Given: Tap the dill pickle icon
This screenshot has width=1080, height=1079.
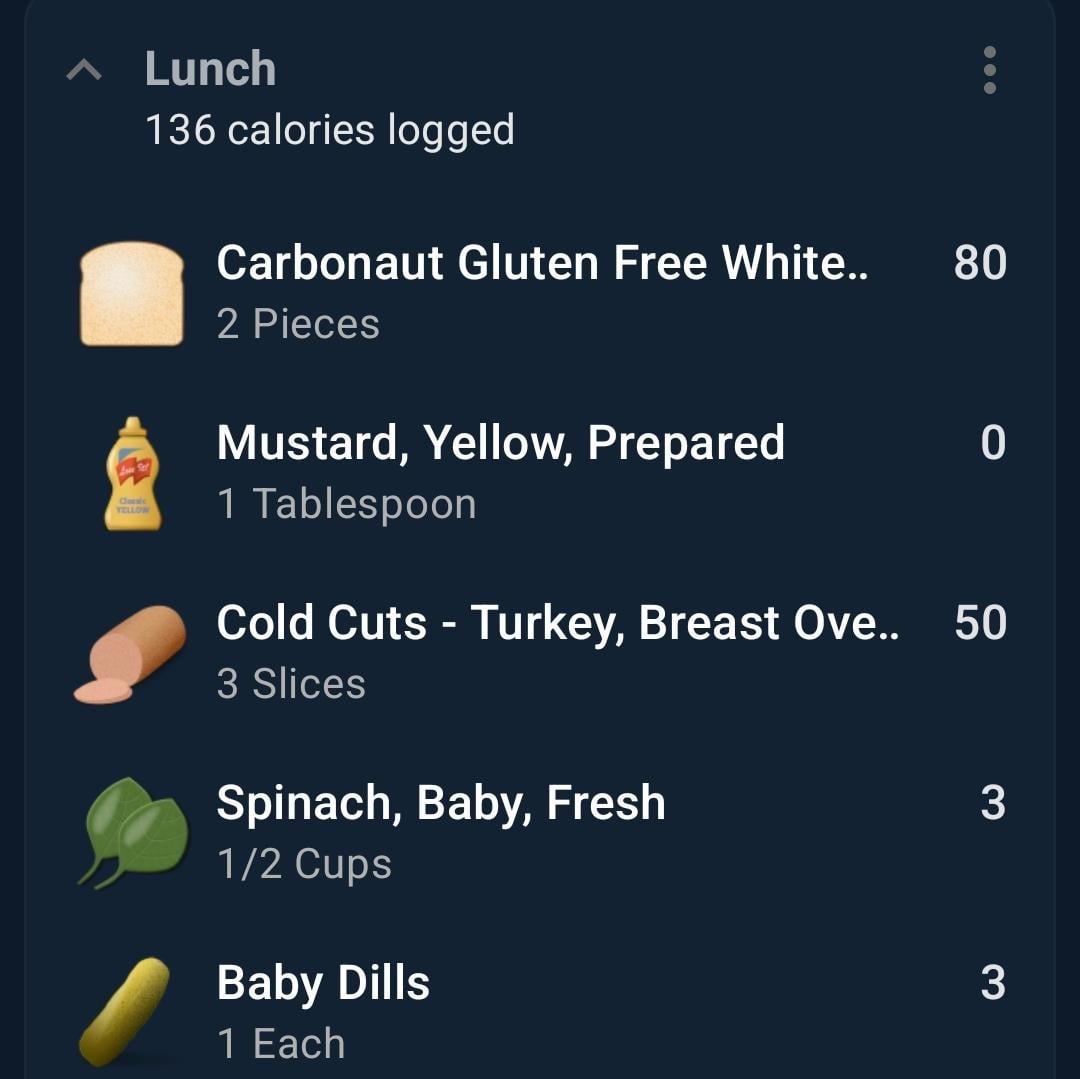Looking at the screenshot, I should pos(125,1012).
